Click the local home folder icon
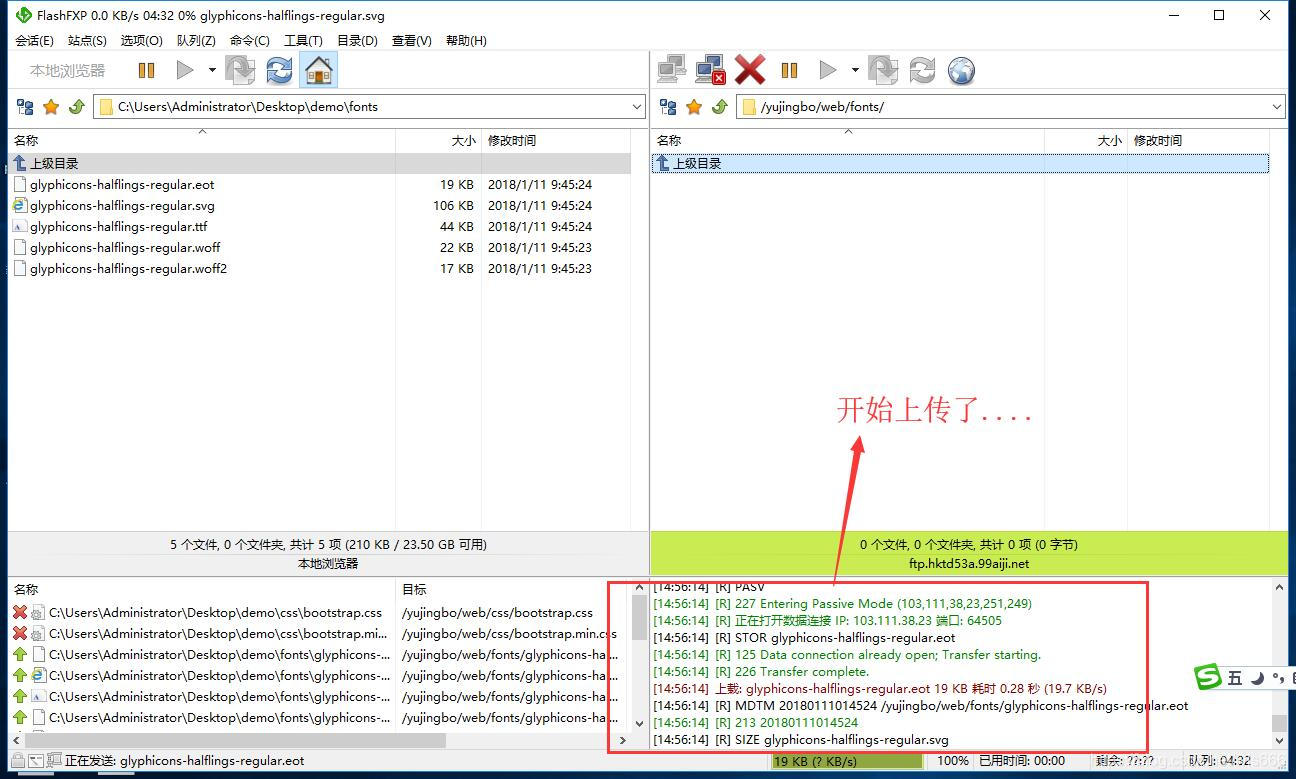The width and height of the screenshot is (1296, 779). tap(318, 70)
